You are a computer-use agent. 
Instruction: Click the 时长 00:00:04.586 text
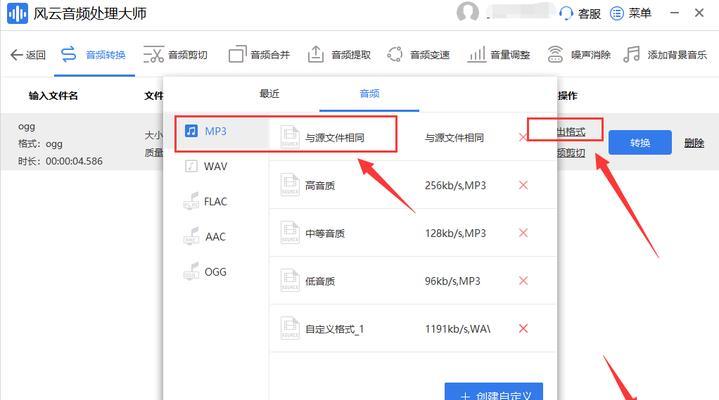point(60,161)
